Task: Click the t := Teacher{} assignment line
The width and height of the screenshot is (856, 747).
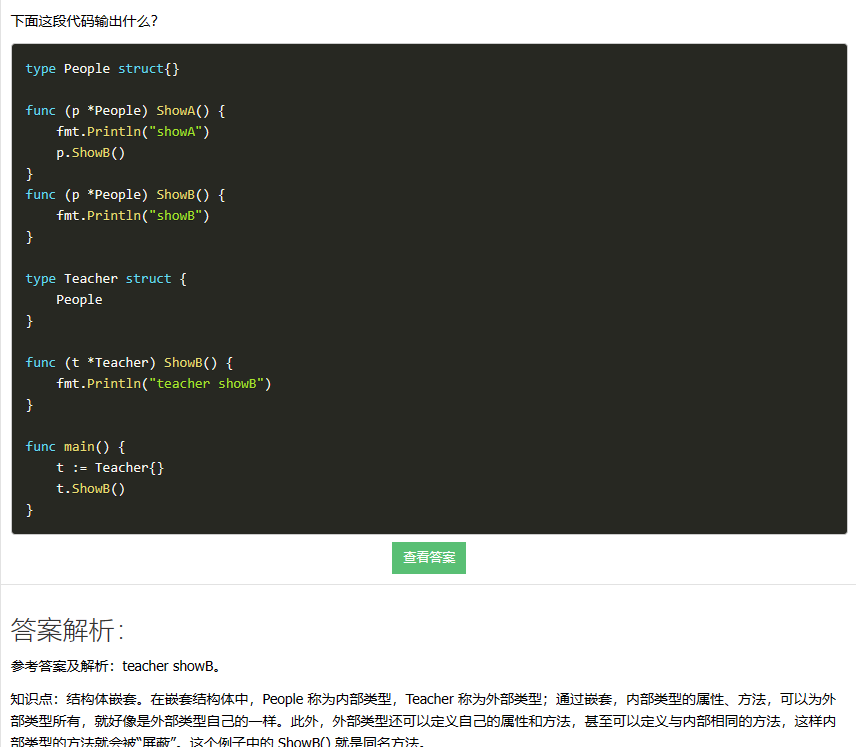Action: [110, 468]
